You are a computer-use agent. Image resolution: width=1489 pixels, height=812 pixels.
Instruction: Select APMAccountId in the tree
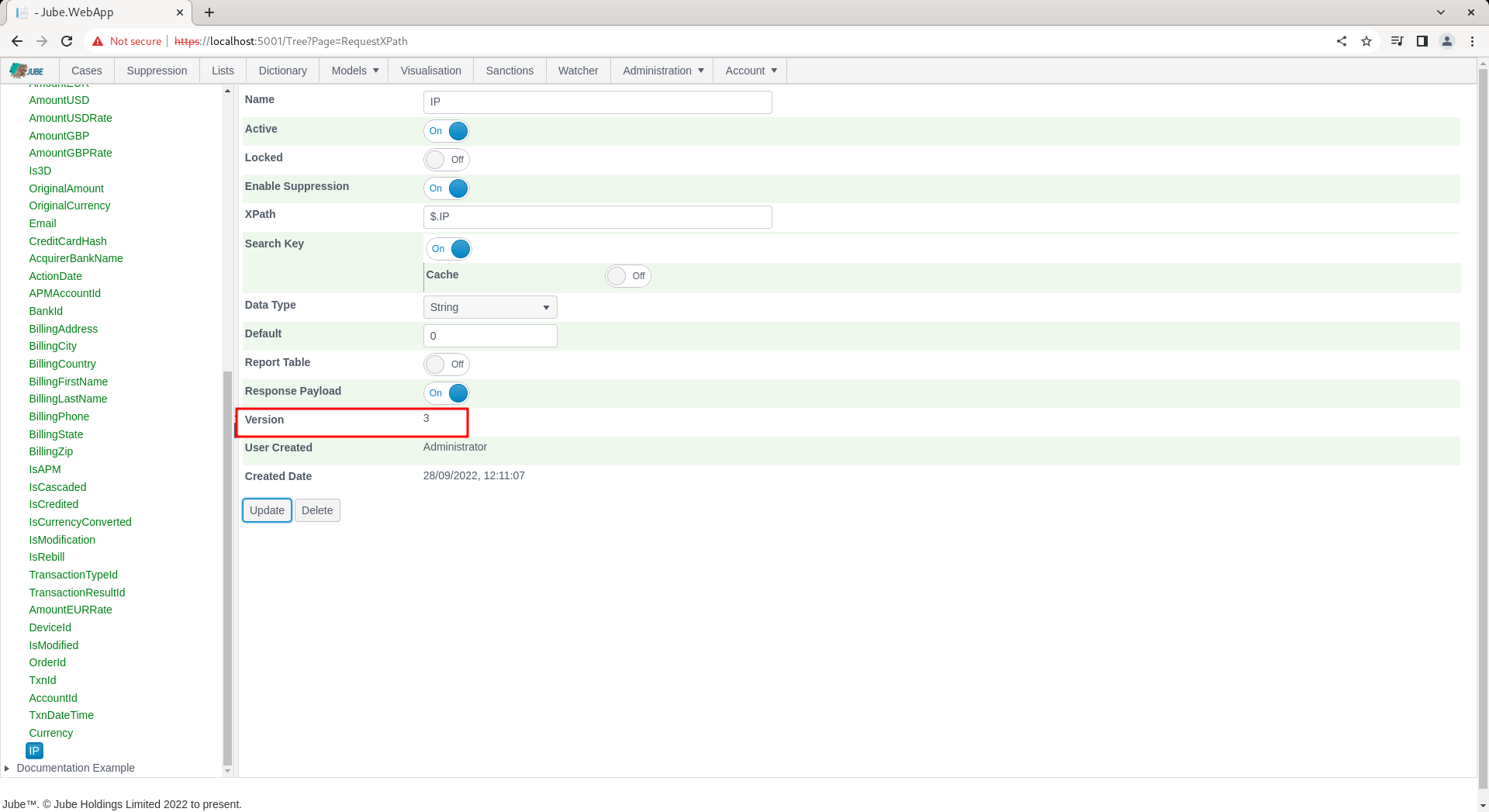pos(65,293)
